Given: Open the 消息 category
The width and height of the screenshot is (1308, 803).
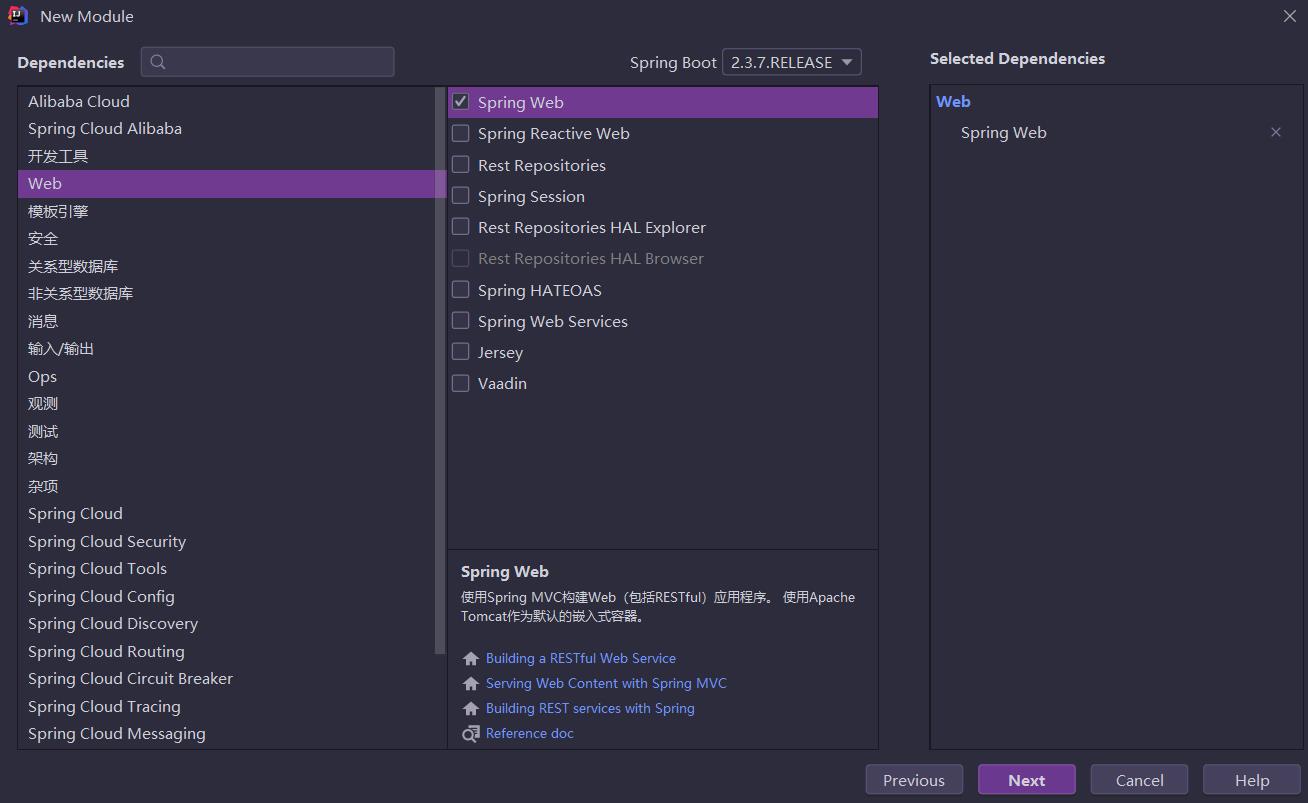Looking at the screenshot, I should pos(226,321).
